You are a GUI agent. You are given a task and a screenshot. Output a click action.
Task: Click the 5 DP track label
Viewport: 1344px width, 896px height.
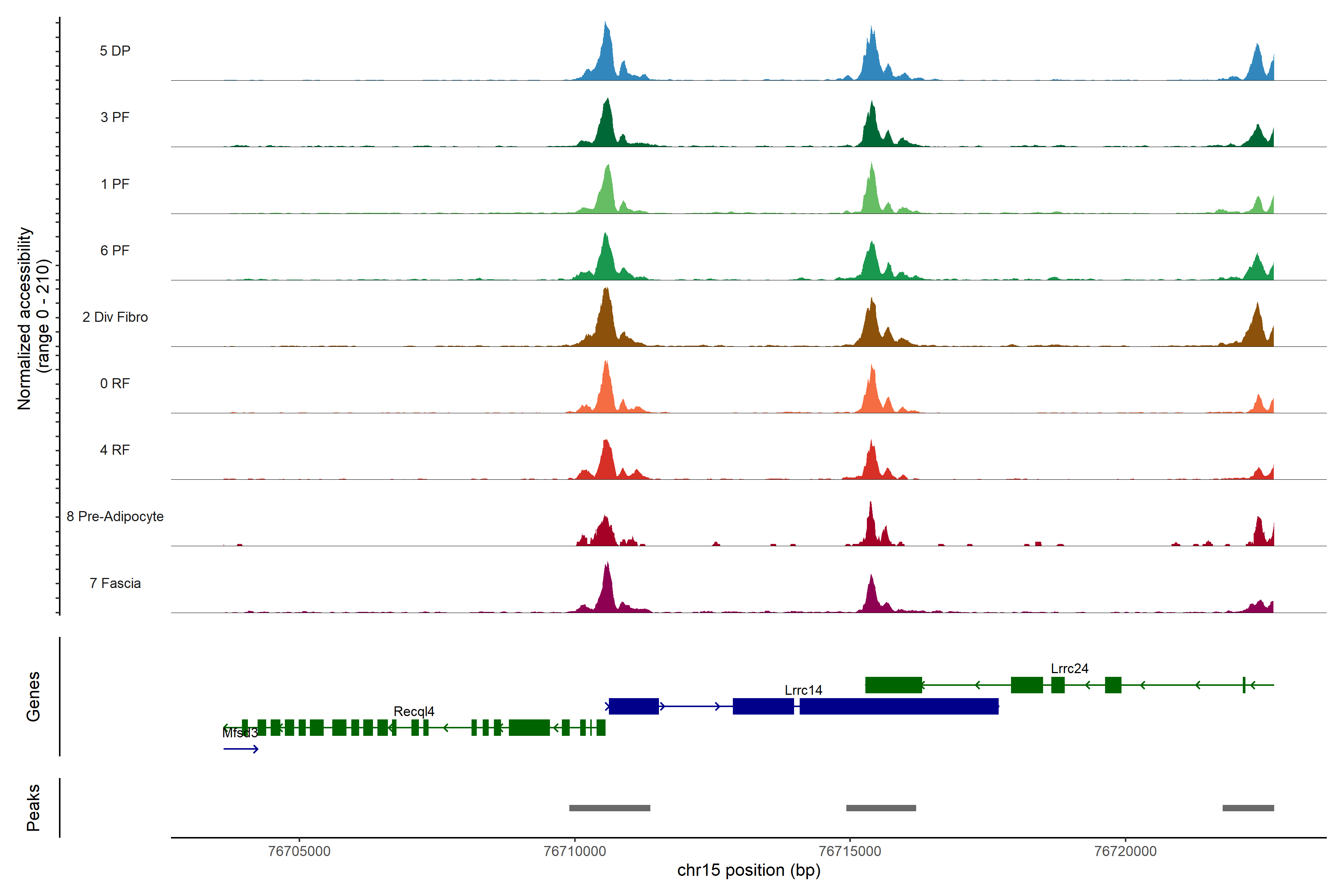(115, 51)
